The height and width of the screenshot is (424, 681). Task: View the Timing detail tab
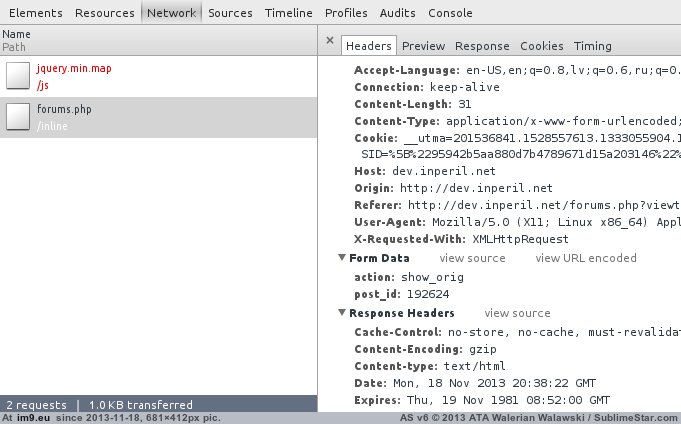point(592,46)
